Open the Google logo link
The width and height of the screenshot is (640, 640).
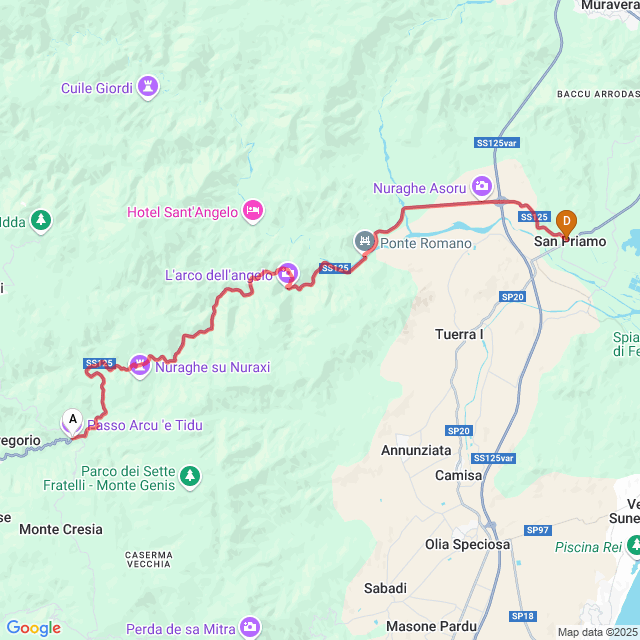(34, 628)
